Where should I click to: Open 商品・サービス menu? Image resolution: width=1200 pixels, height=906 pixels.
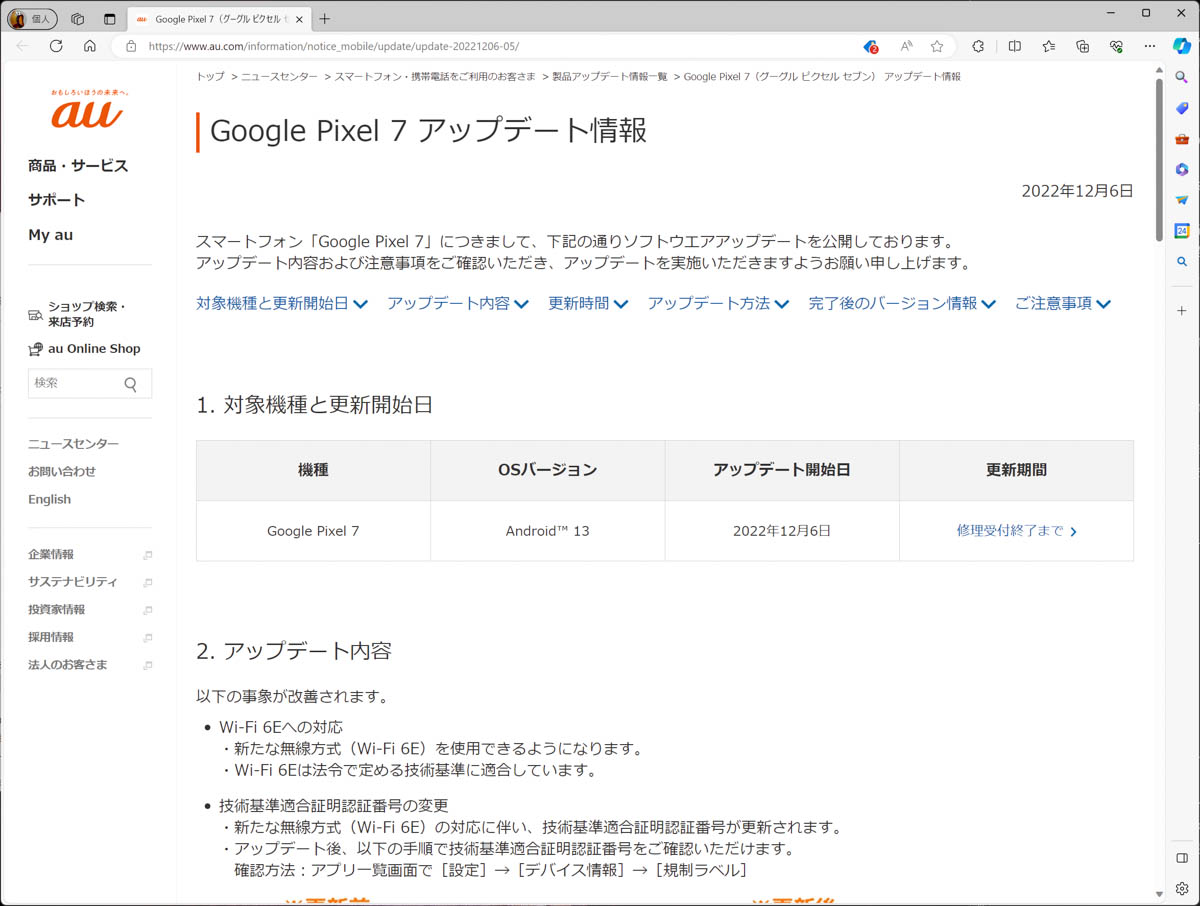click(x=78, y=166)
